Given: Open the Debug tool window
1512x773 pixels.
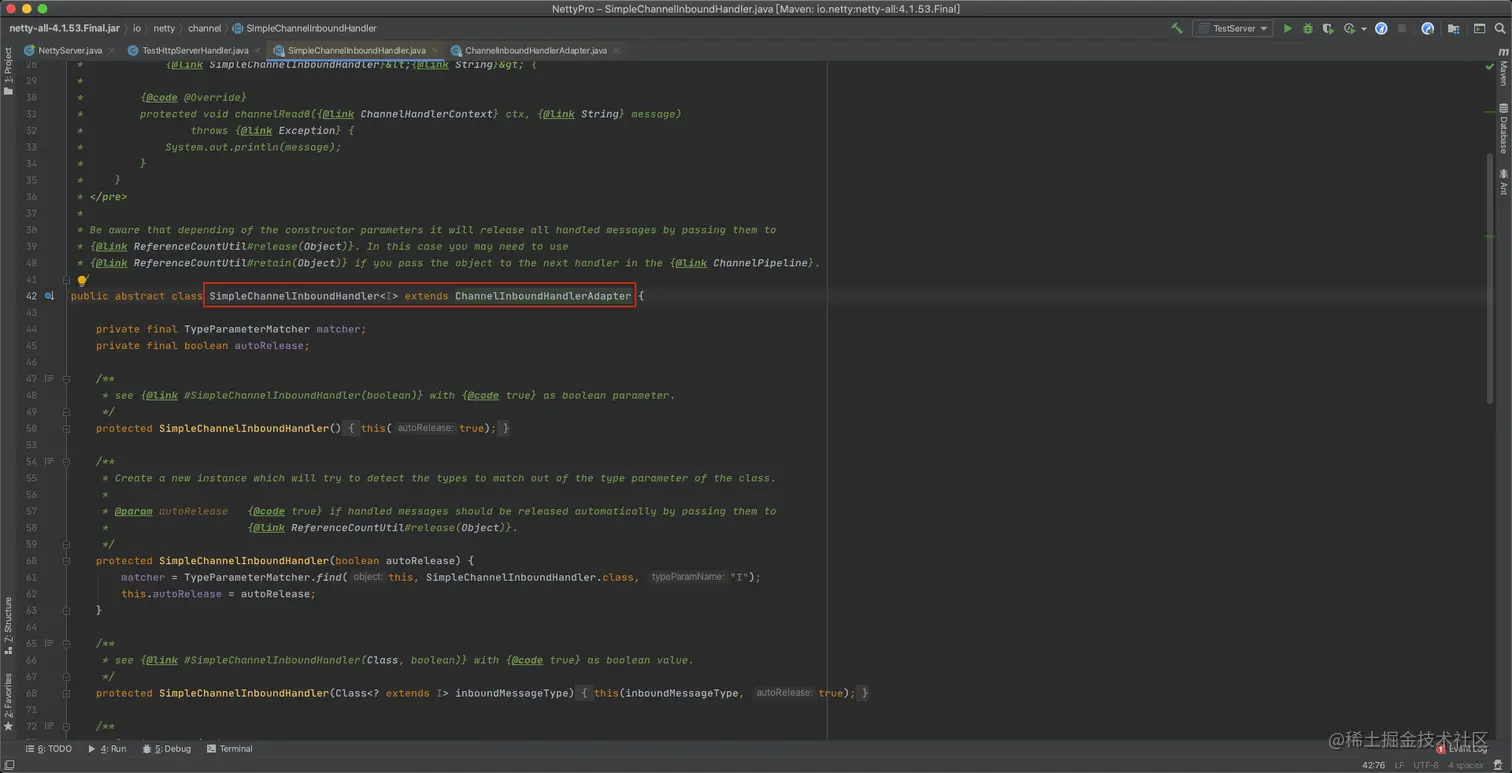Looking at the screenshot, I should (166, 749).
